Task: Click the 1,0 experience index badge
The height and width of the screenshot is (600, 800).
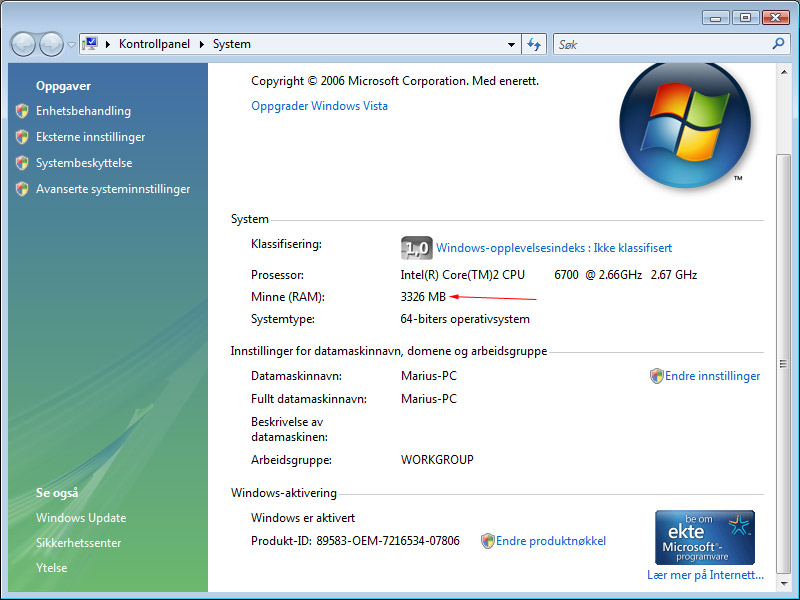Action: pyautogui.click(x=416, y=248)
